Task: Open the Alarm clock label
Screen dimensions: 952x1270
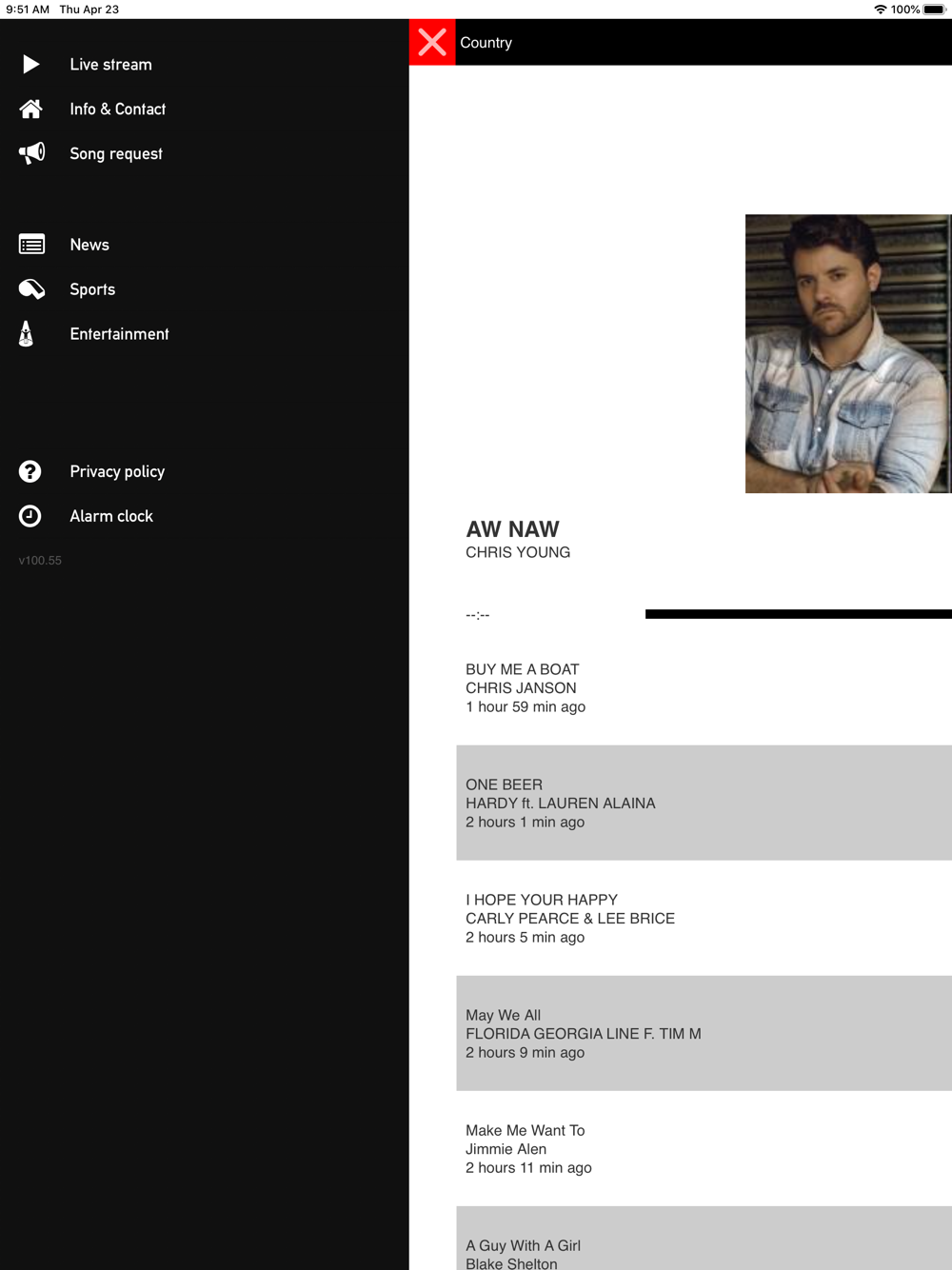Action: (x=111, y=516)
